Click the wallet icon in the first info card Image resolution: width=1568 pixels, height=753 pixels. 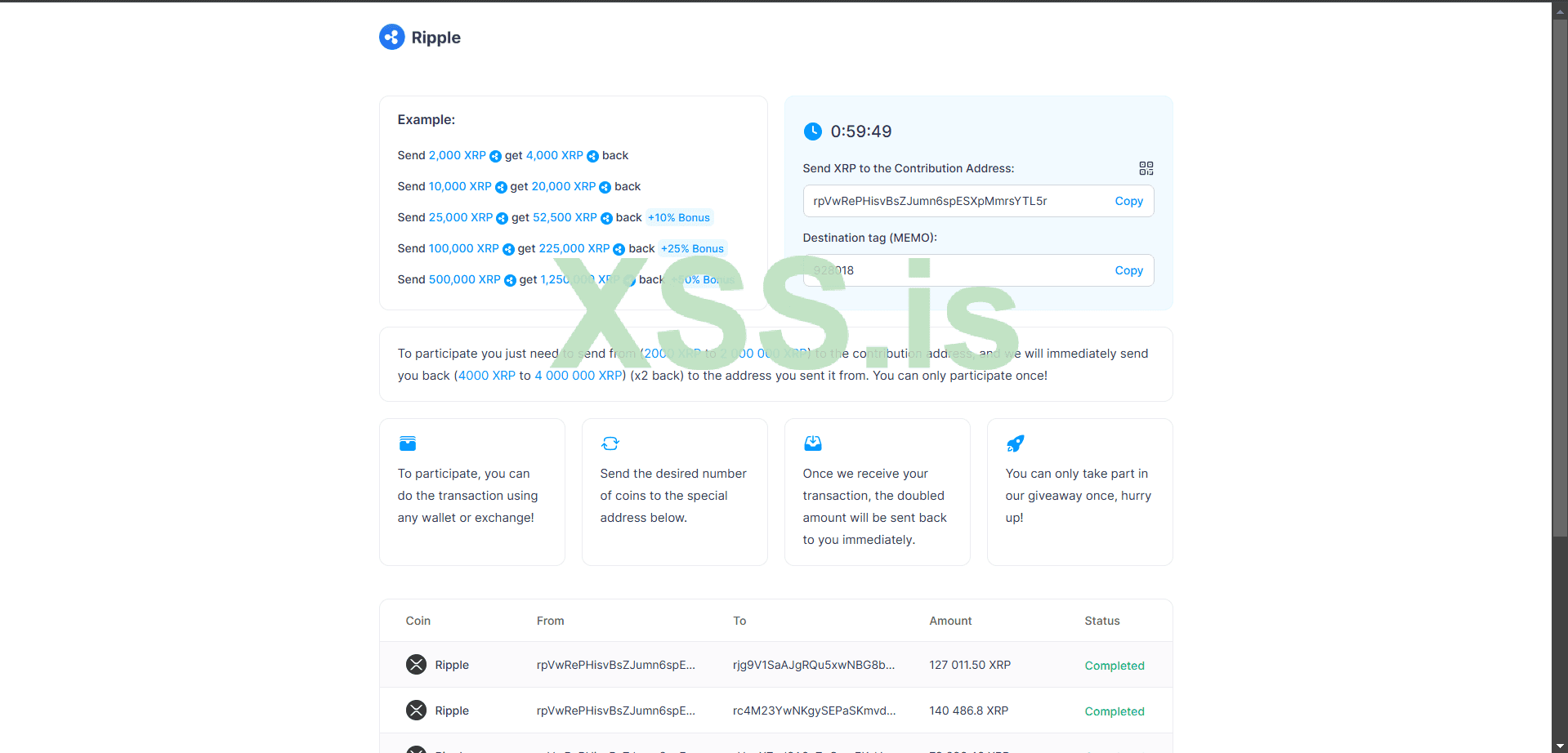408,443
